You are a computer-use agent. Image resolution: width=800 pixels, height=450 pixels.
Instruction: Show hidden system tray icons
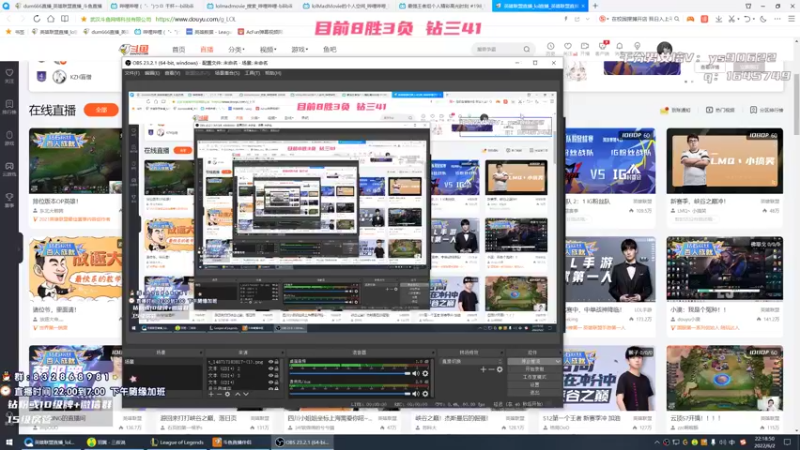coord(658,442)
